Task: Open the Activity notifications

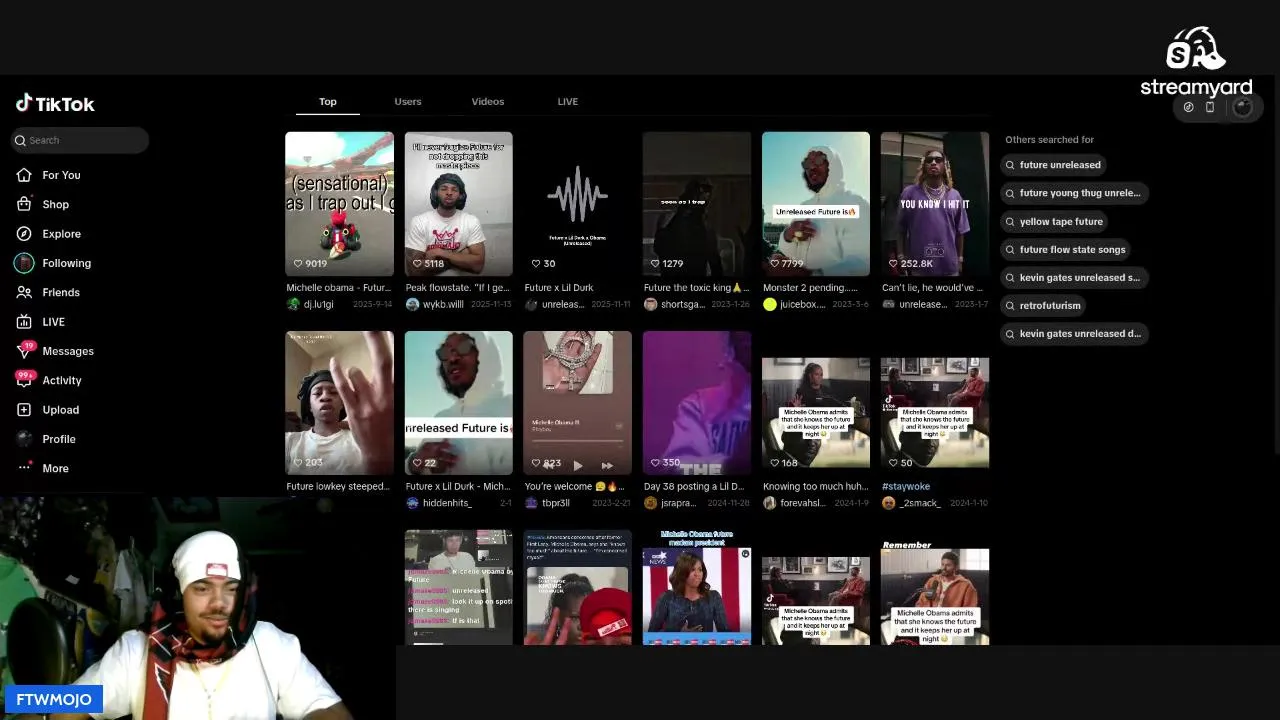Action: 49,380
